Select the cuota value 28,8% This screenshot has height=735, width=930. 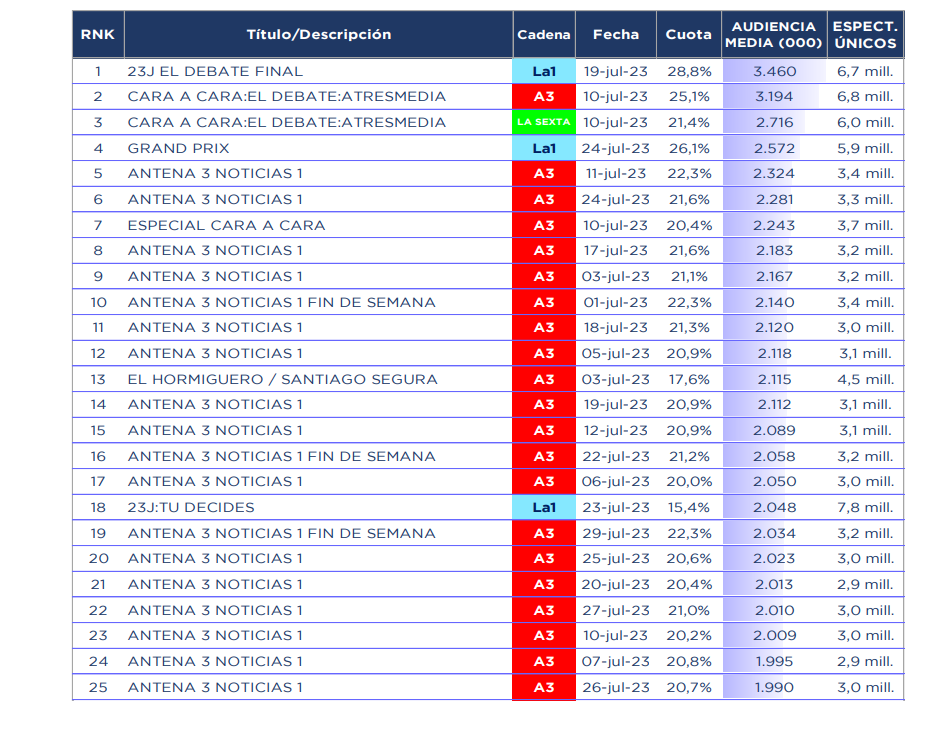click(689, 72)
